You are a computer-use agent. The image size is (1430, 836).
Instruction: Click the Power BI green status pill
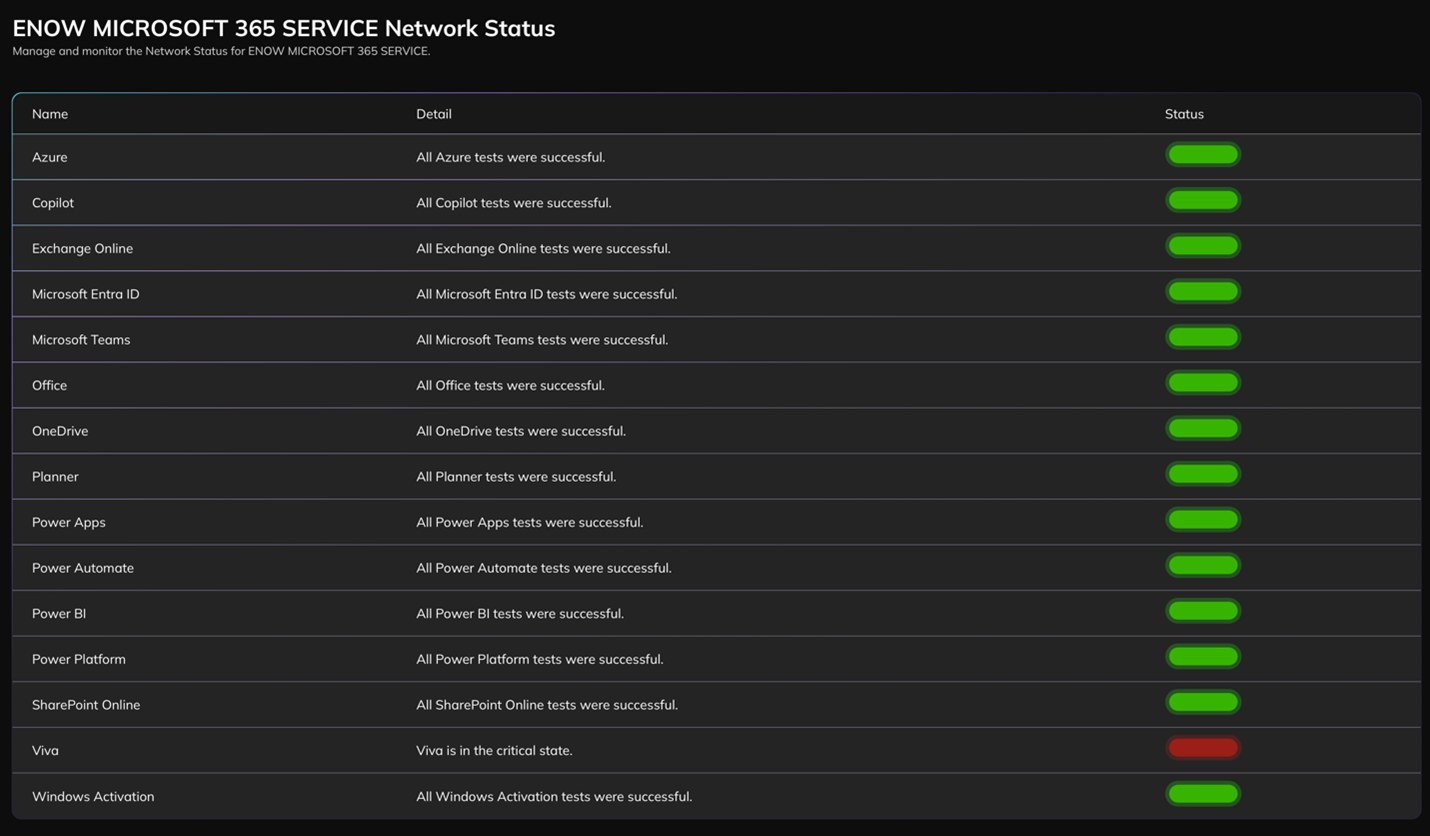tap(1203, 611)
